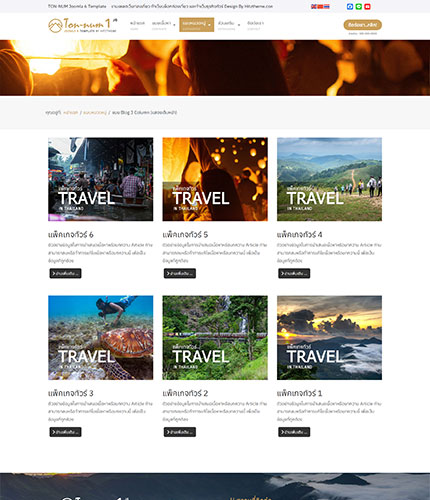The height and width of the screenshot is (500, 430).
Task: Click the gold rounded contact button
Action: click(363, 25)
